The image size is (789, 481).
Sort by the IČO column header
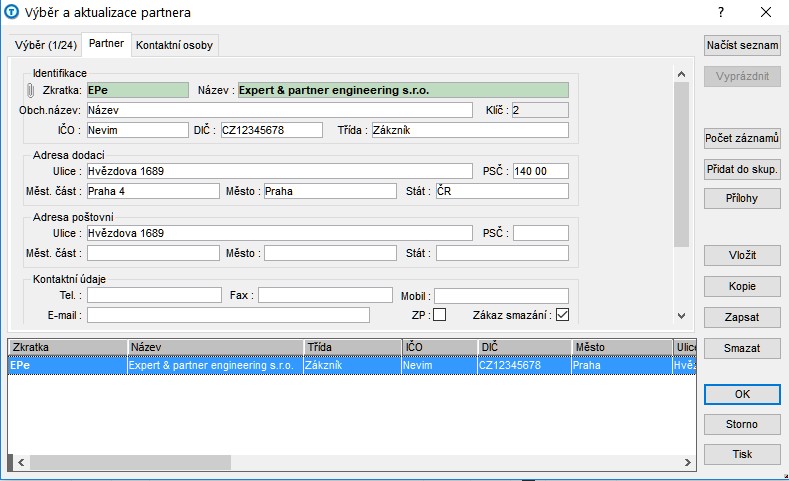(x=440, y=347)
